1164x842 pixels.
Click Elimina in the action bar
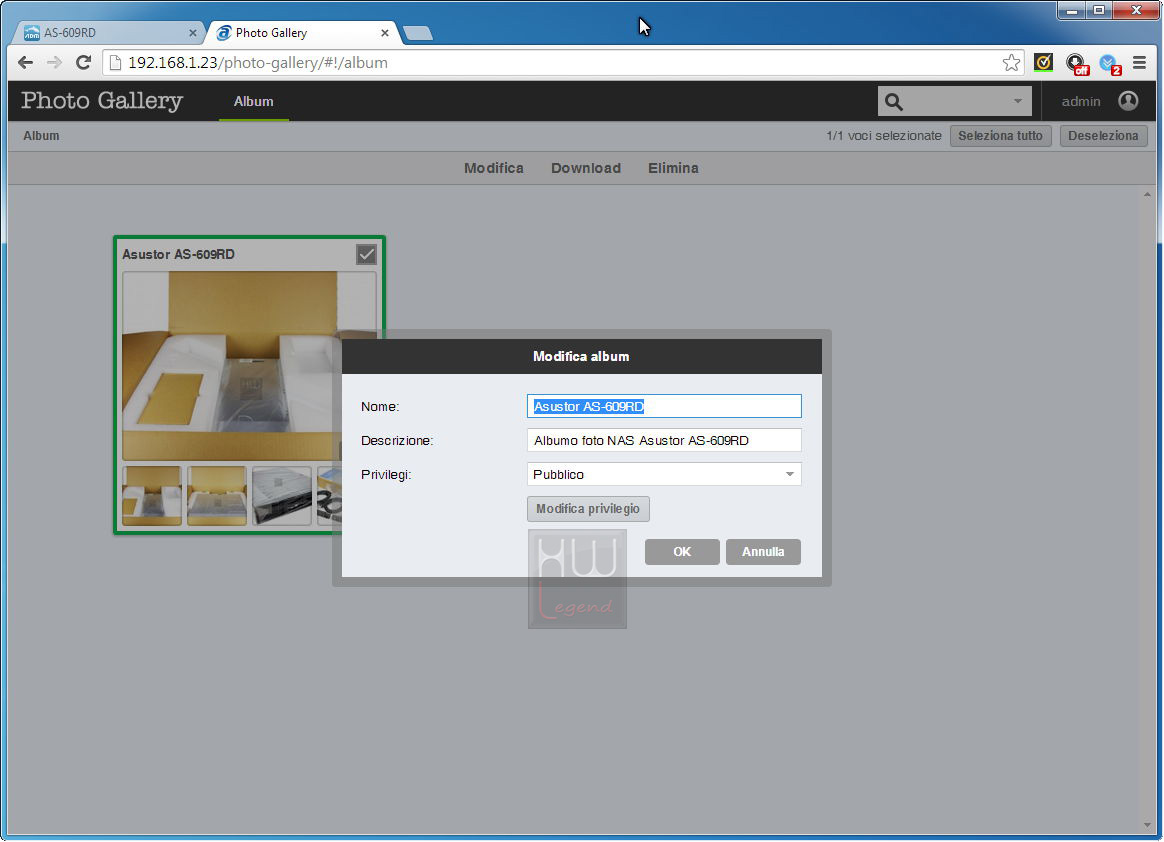click(x=673, y=168)
